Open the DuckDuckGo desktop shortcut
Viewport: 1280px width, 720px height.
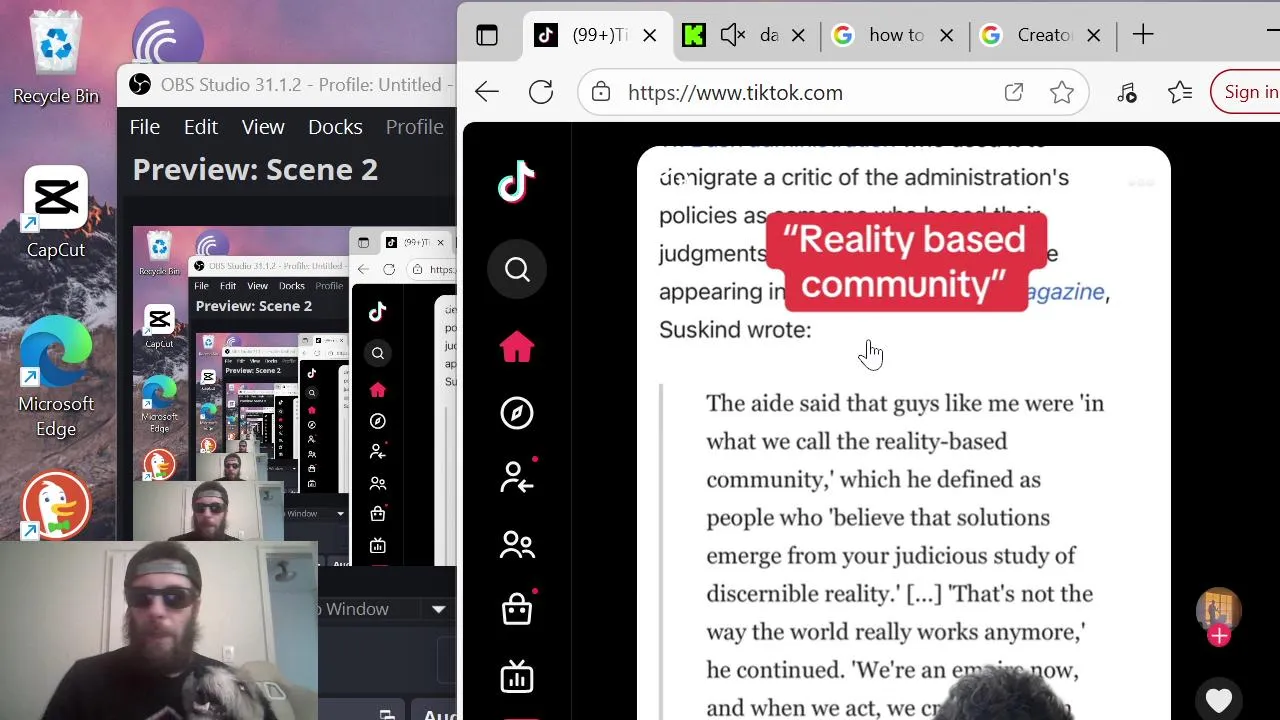click(56, 505)
